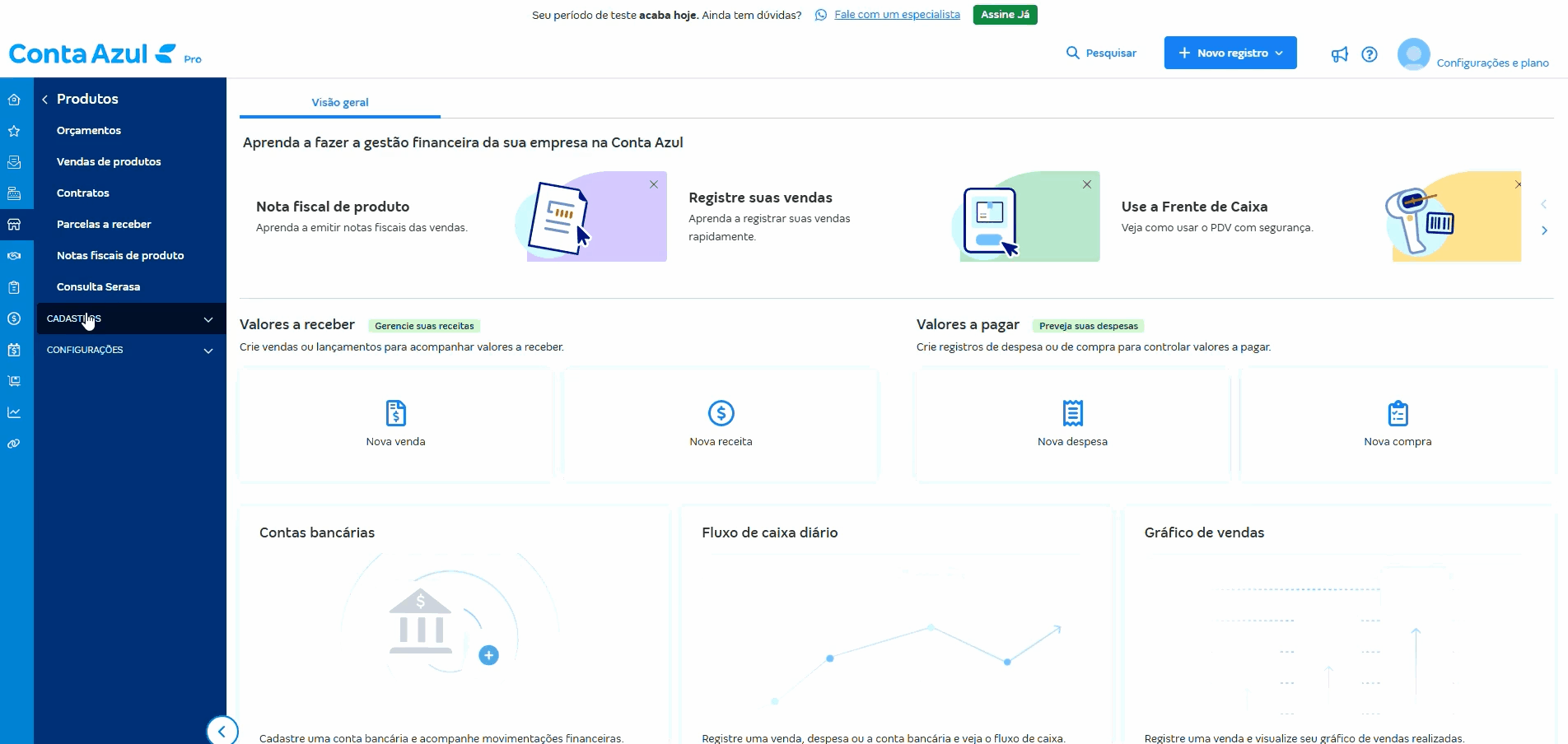Viewport: 1568px width, 744px height.
Task: Open Notas fiscais de produto menu item
Action: click(x=120, y=256)
